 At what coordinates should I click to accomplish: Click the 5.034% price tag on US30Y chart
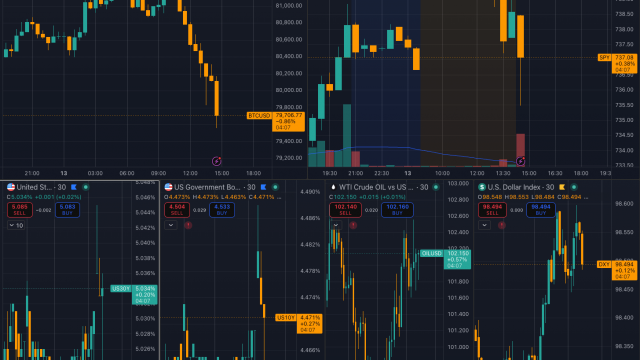[144, 295]
